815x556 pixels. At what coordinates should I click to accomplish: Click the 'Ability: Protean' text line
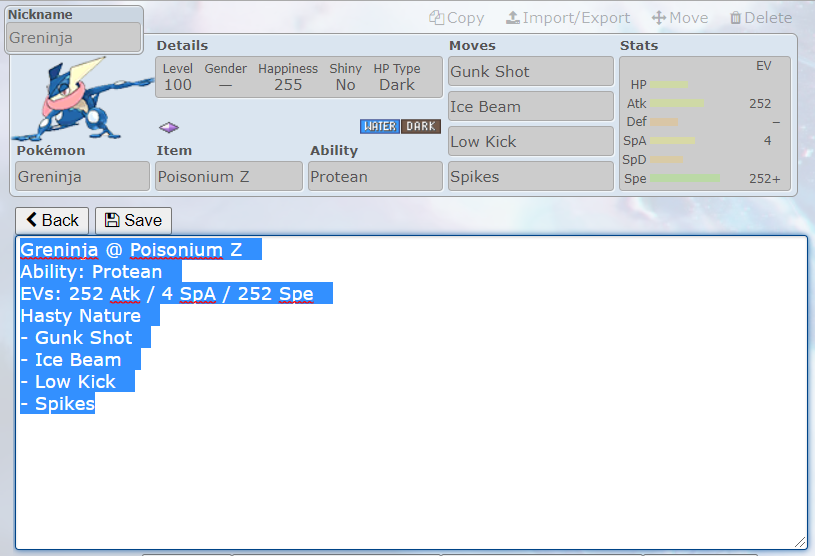[91, 272]
